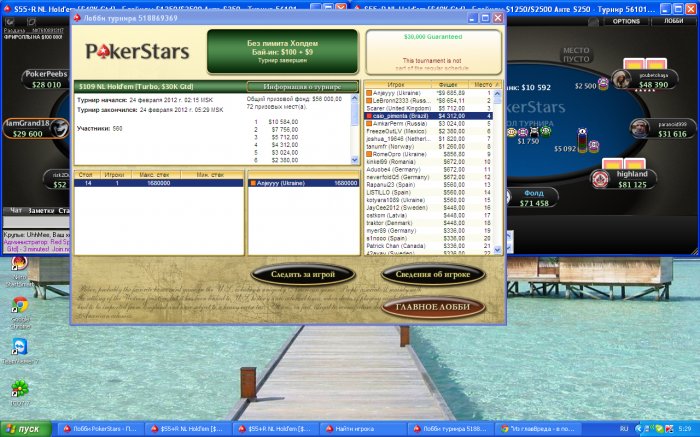The image size is (700, 437).
Task: Switch to "Лобби PokerStars" taskbar item
Action: 101,429
